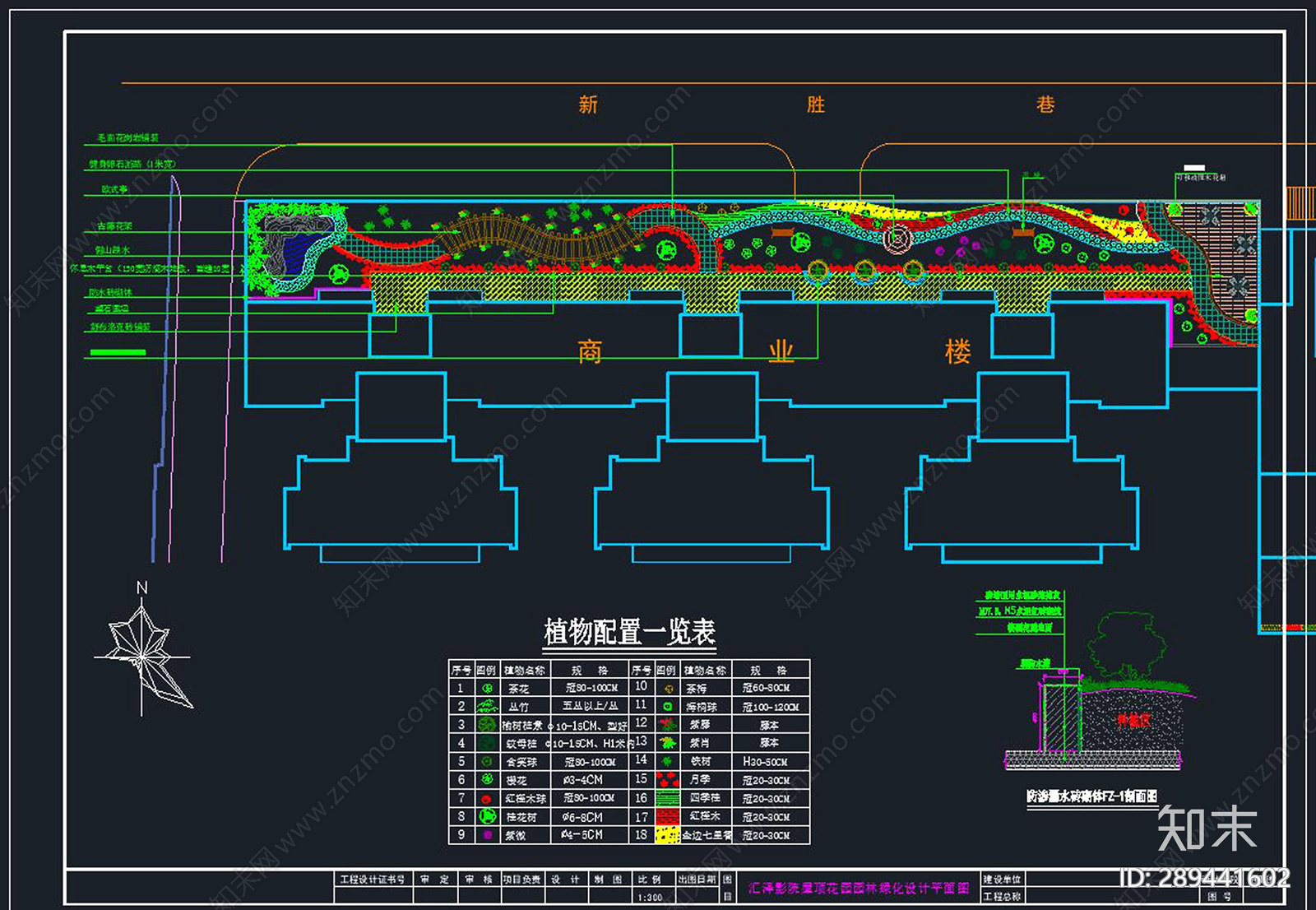Click the scale value 1:300 in title block

click(650, 898)
